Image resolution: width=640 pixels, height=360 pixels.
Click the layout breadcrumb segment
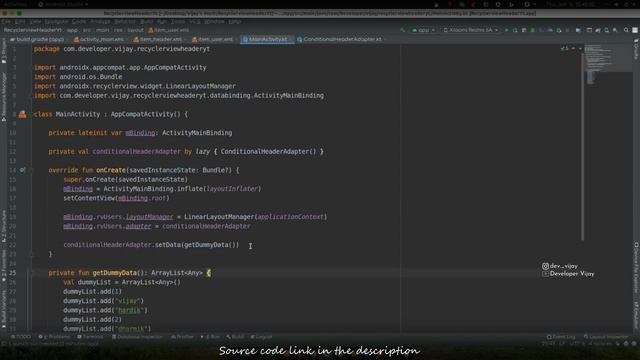coord(135,30)
